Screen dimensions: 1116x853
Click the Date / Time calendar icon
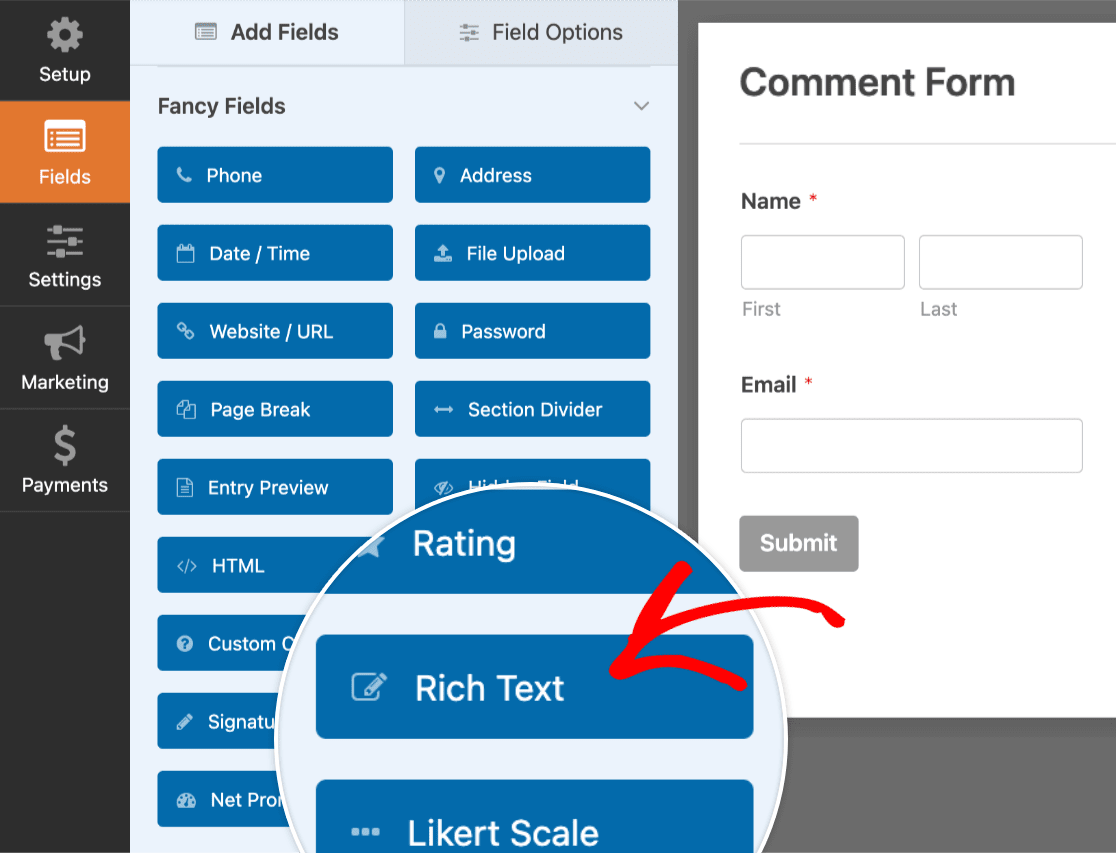click(185, 254)
